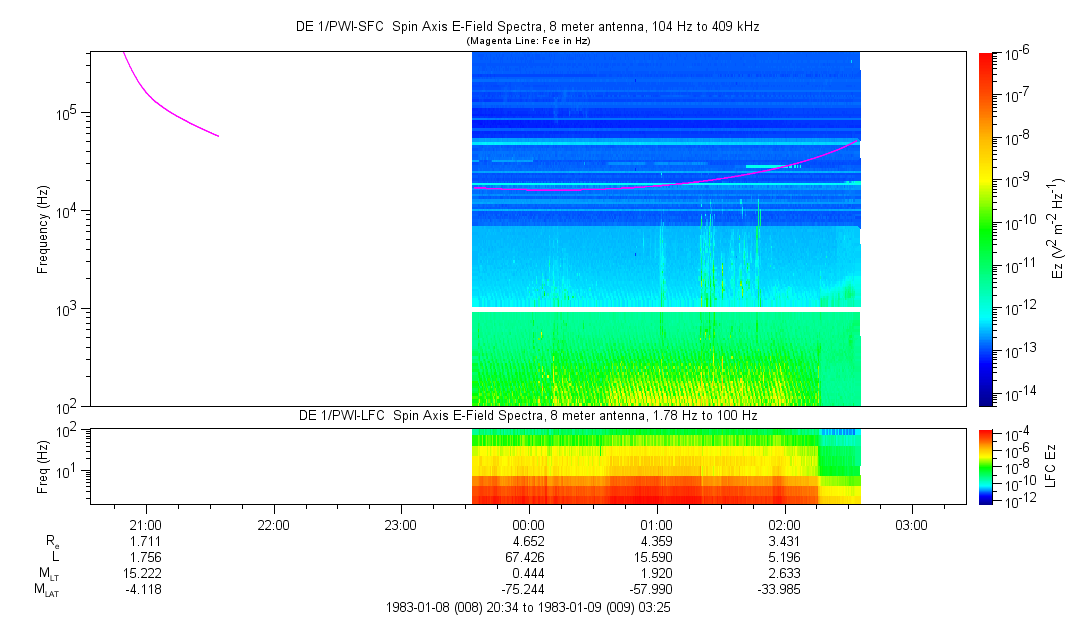Click the upper Ez rainbow color bar
The image size is (1083, 620).
986,229
